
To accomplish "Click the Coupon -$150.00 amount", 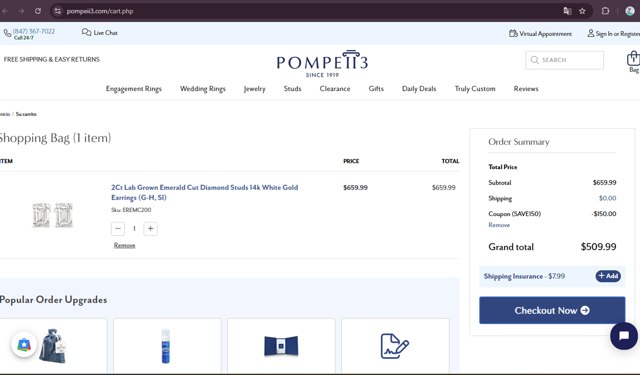I will 604,214.
